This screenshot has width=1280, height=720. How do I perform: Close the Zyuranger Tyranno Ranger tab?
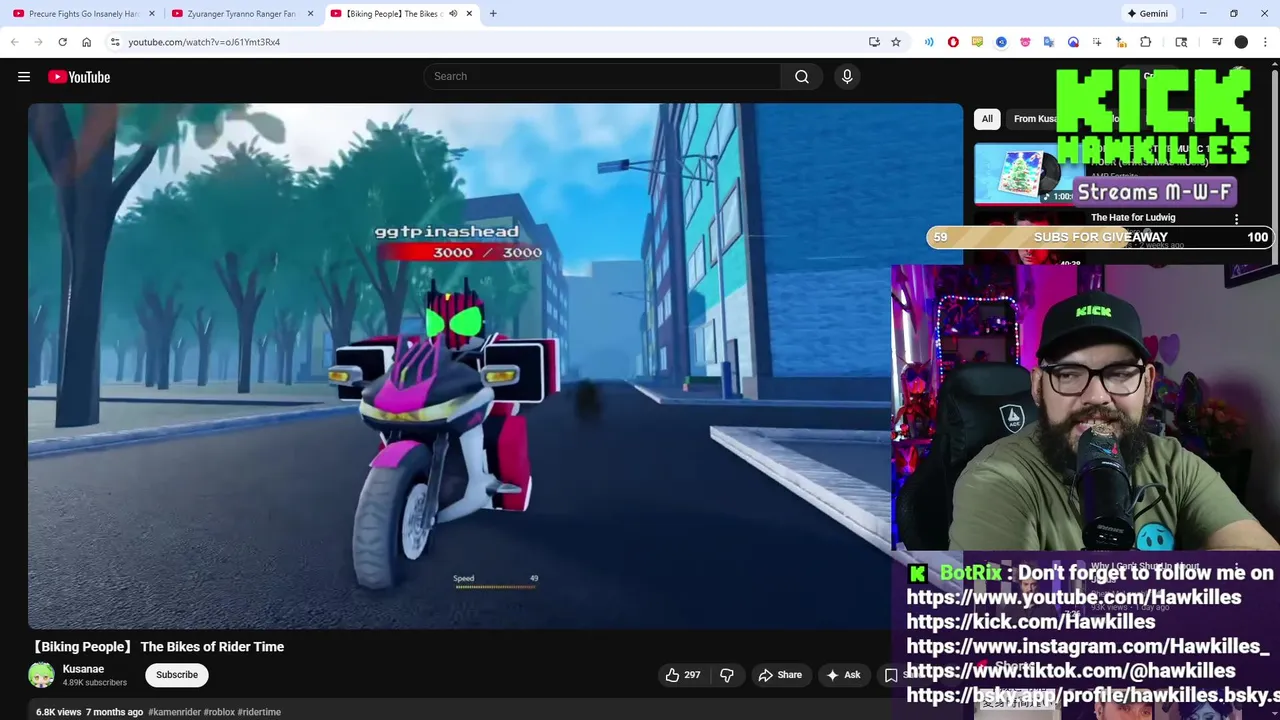pyautogui.click(x=310, y=14)
